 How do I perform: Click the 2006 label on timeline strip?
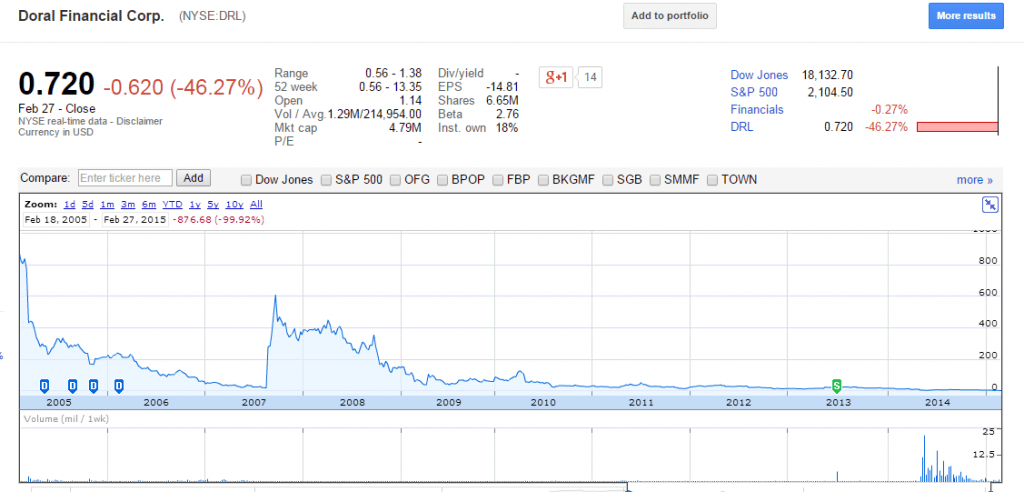click(155, 402)
